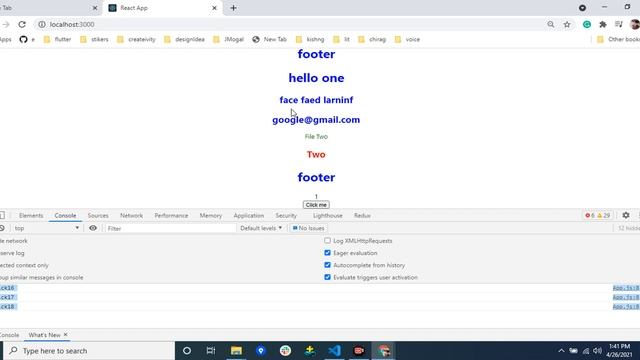This screenshot has width=640, height=360.
Task: Switch to the Lighthouse tab
Action: 328,216
